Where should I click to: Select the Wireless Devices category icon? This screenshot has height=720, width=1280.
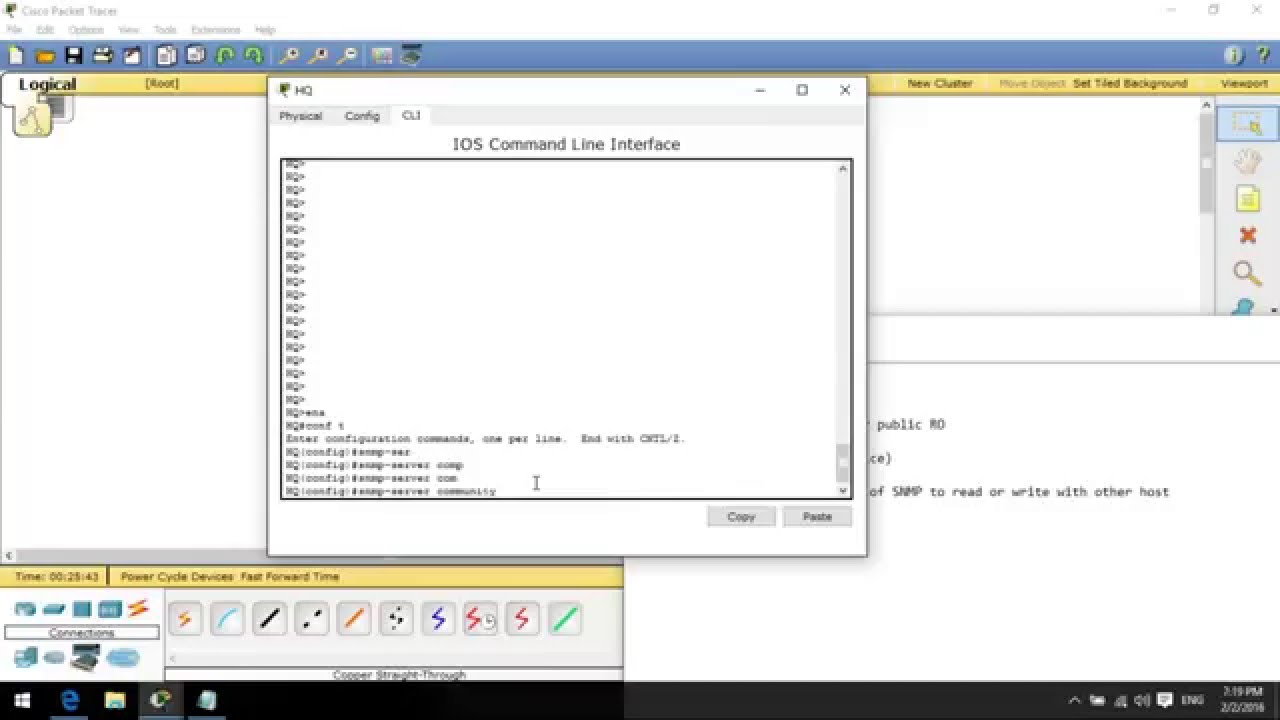pos(110,609)
